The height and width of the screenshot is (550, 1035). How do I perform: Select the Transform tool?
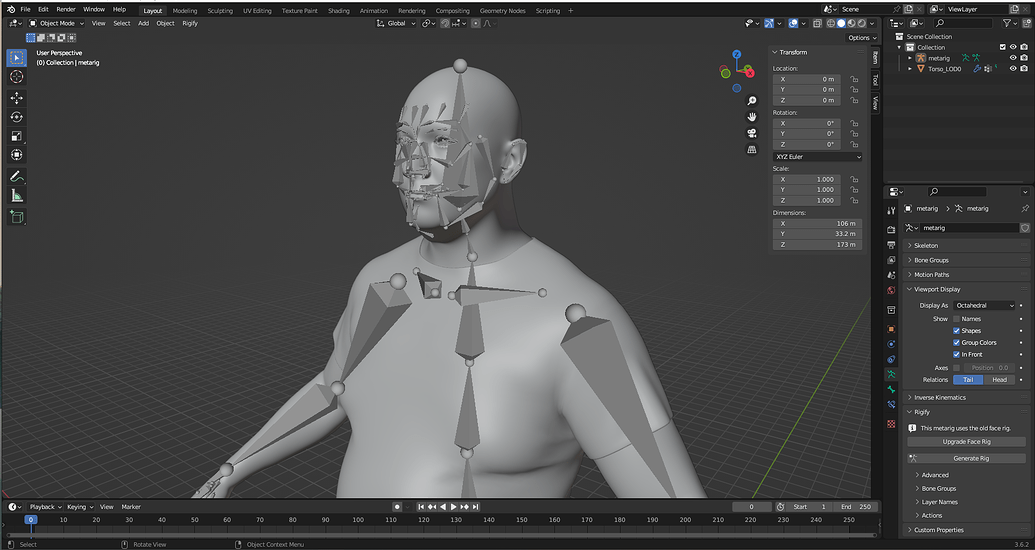pos(17,155)
